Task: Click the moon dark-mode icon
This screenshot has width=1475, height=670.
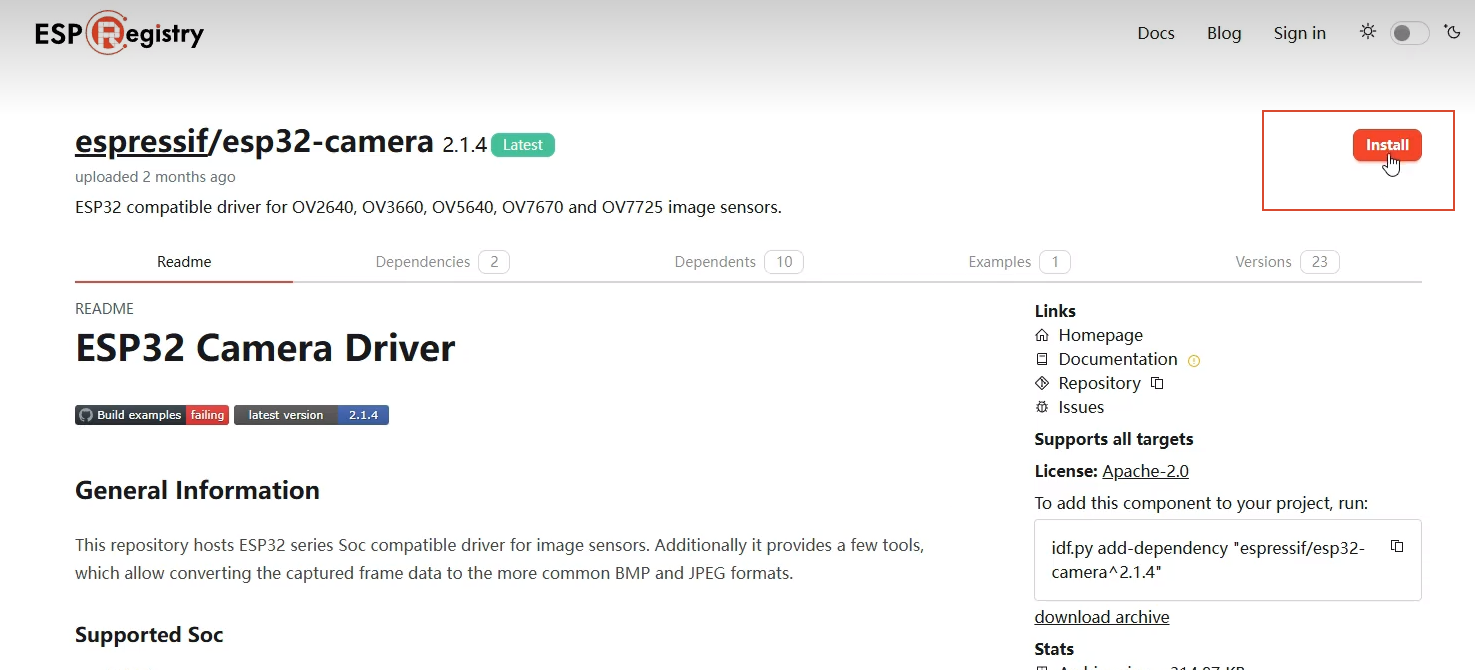Action: click(x=1451, y=32)
